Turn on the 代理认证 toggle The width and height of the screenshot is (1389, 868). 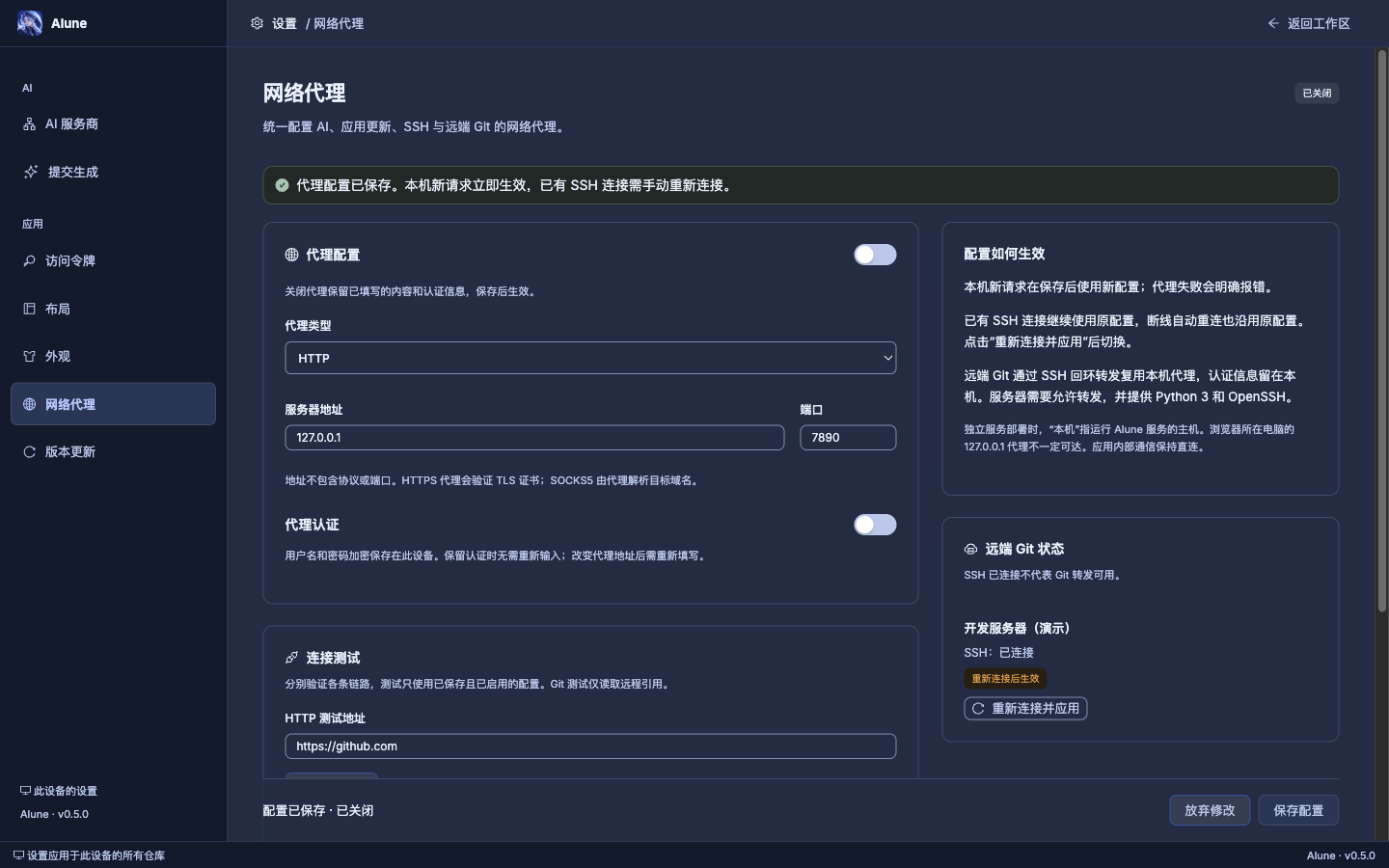(875, 525)
